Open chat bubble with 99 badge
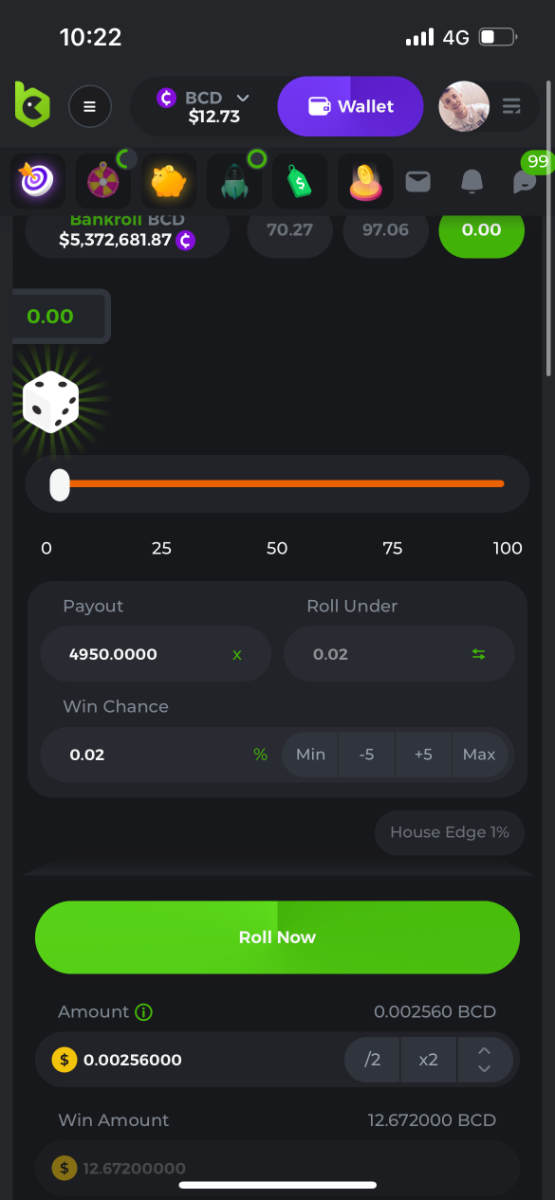 [524, 181]
